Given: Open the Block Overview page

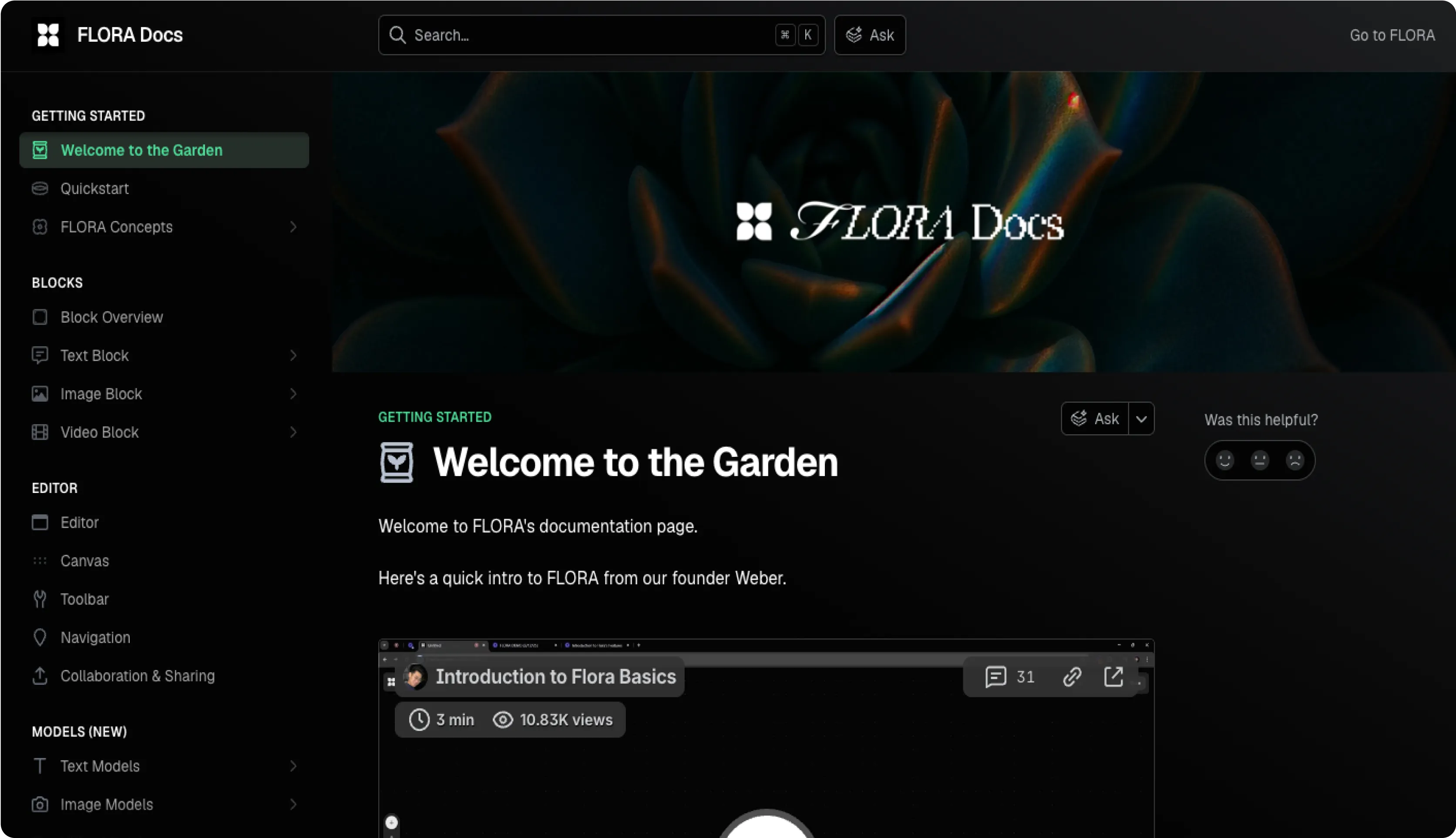Looking at the screenshot, I should (112, 317).
